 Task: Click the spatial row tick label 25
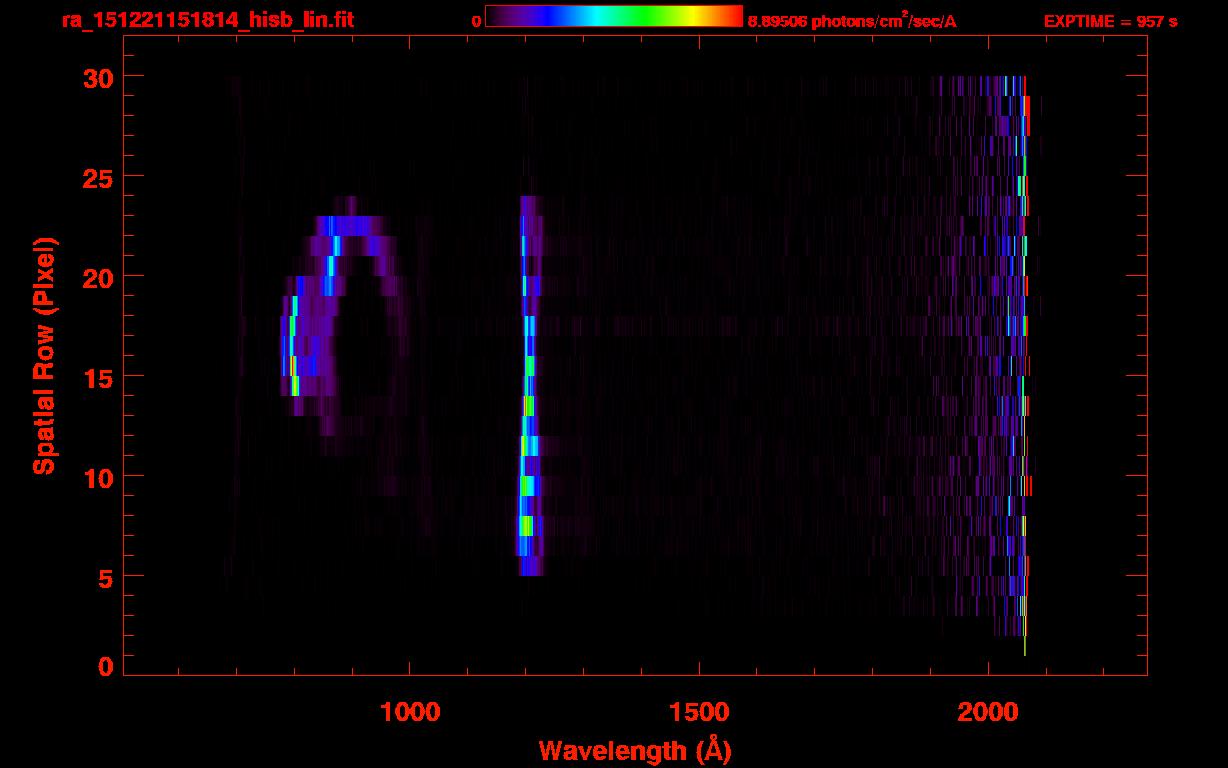pos(96,177)
